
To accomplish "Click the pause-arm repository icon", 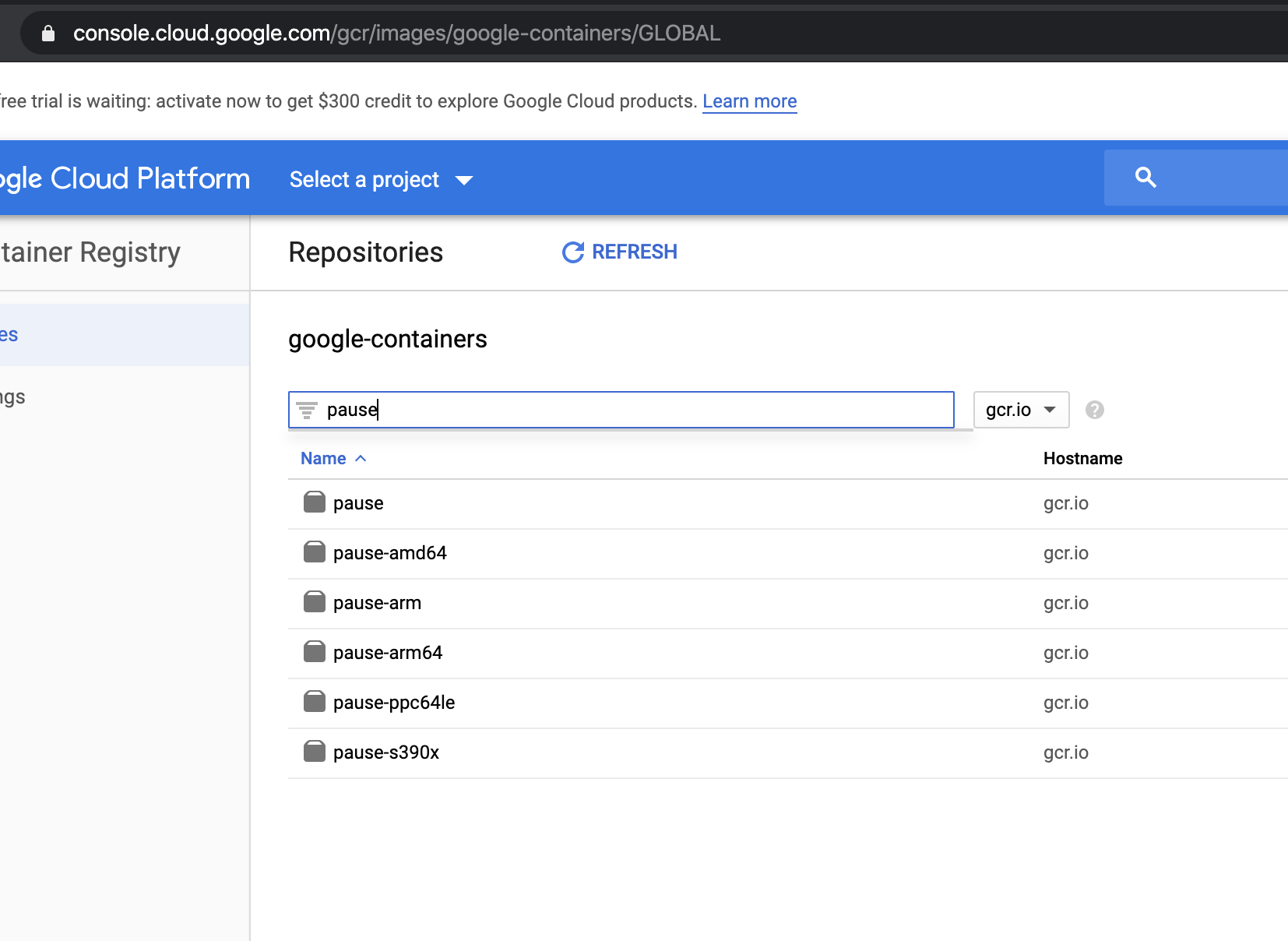I will (x=314, y=601).
